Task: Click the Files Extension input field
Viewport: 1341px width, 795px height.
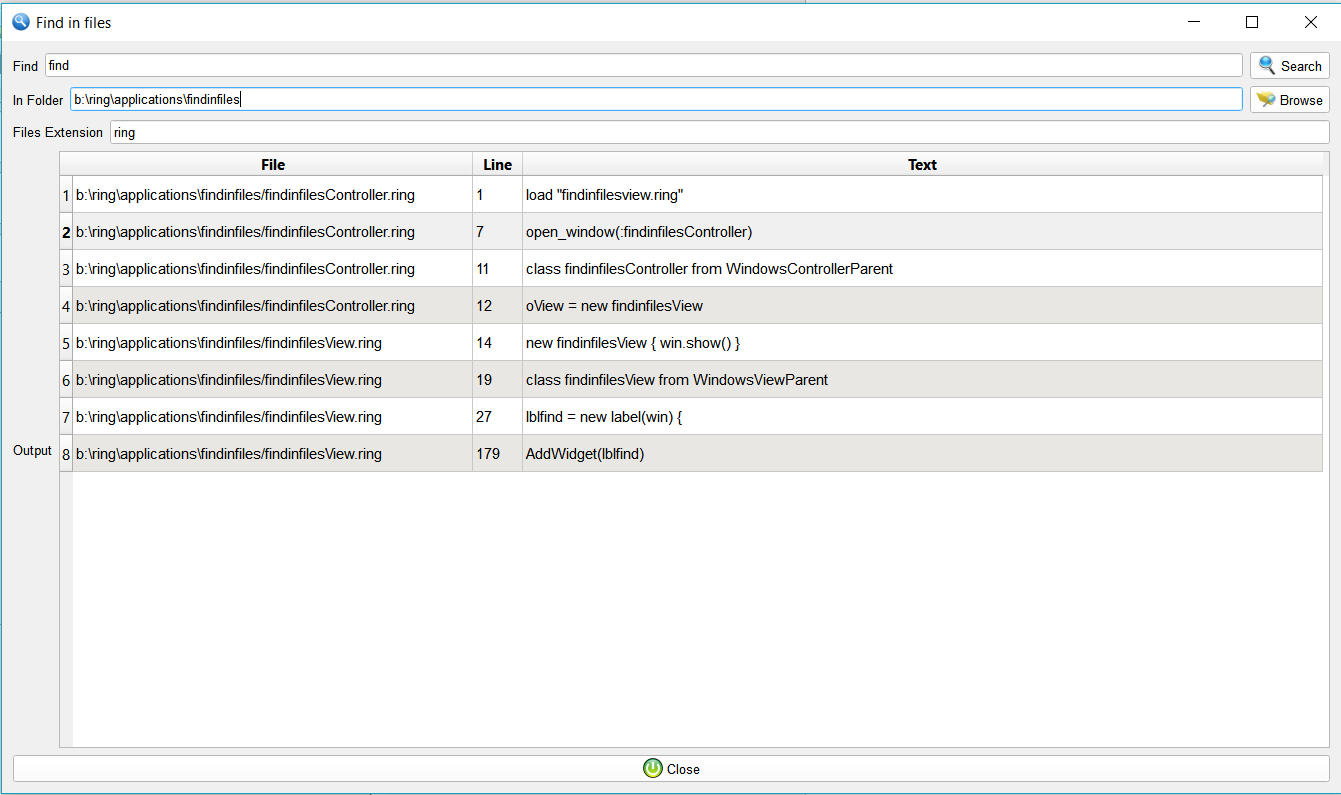Action: coord(719,132)
